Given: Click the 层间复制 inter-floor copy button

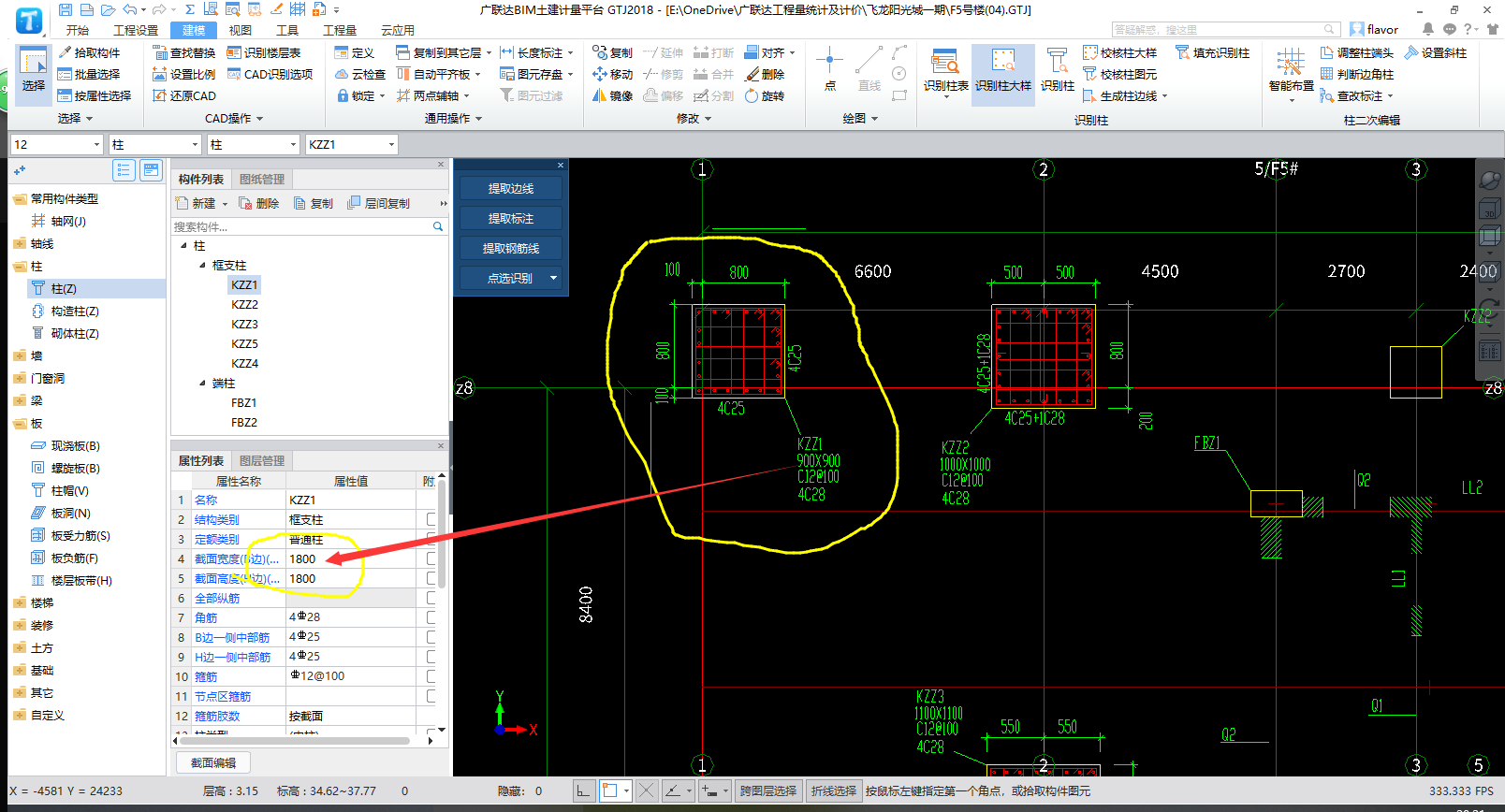Looking at the screenshot, I should coord(379,203).
